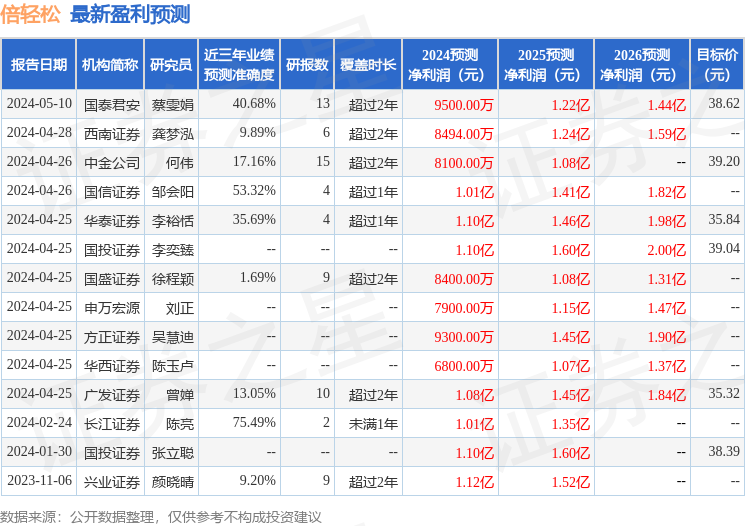Click target price 39.04
Image resolution: width=745 pixels, height=526 pixels.
[724, 249]
